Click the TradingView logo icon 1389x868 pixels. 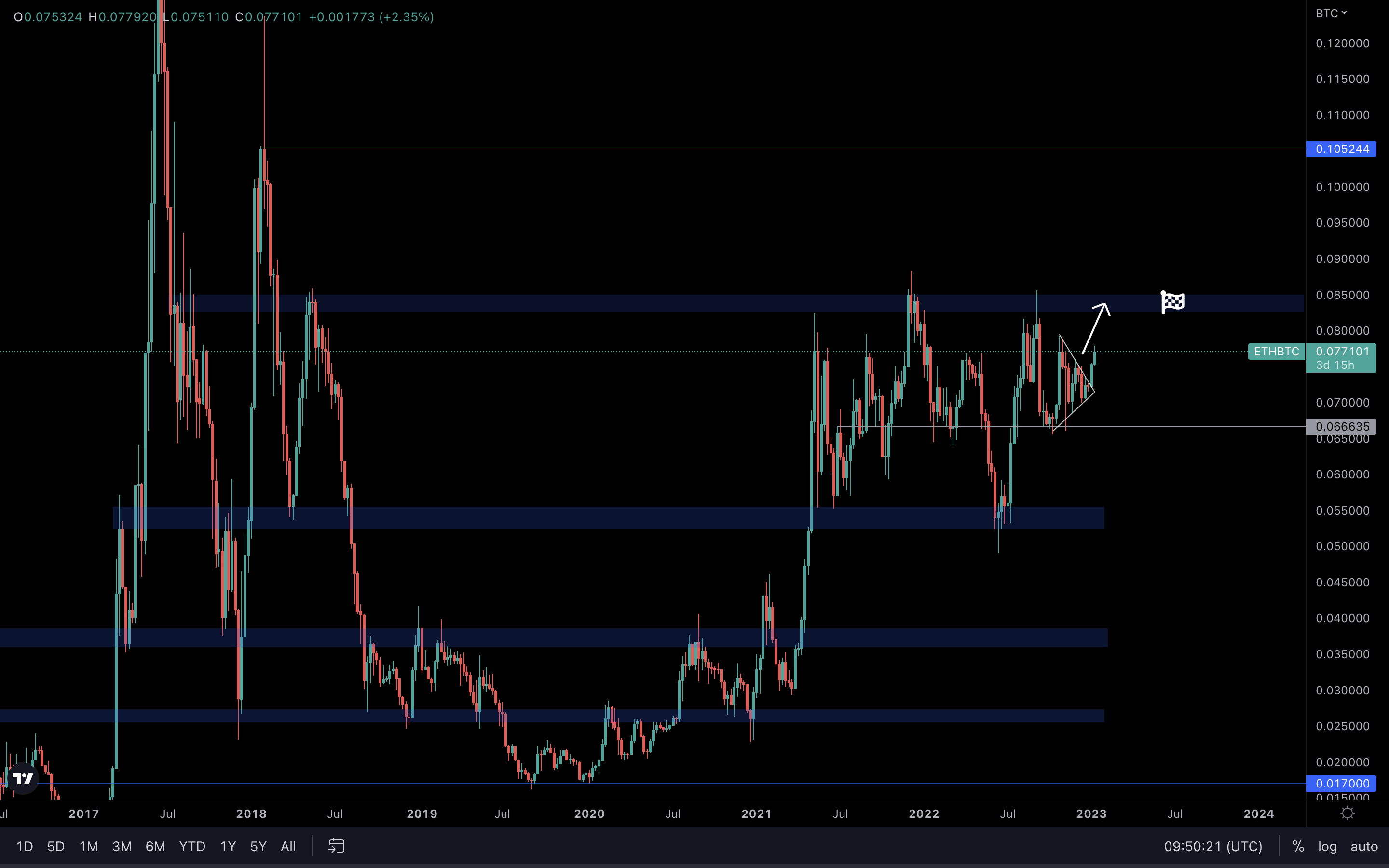(23, 778)
